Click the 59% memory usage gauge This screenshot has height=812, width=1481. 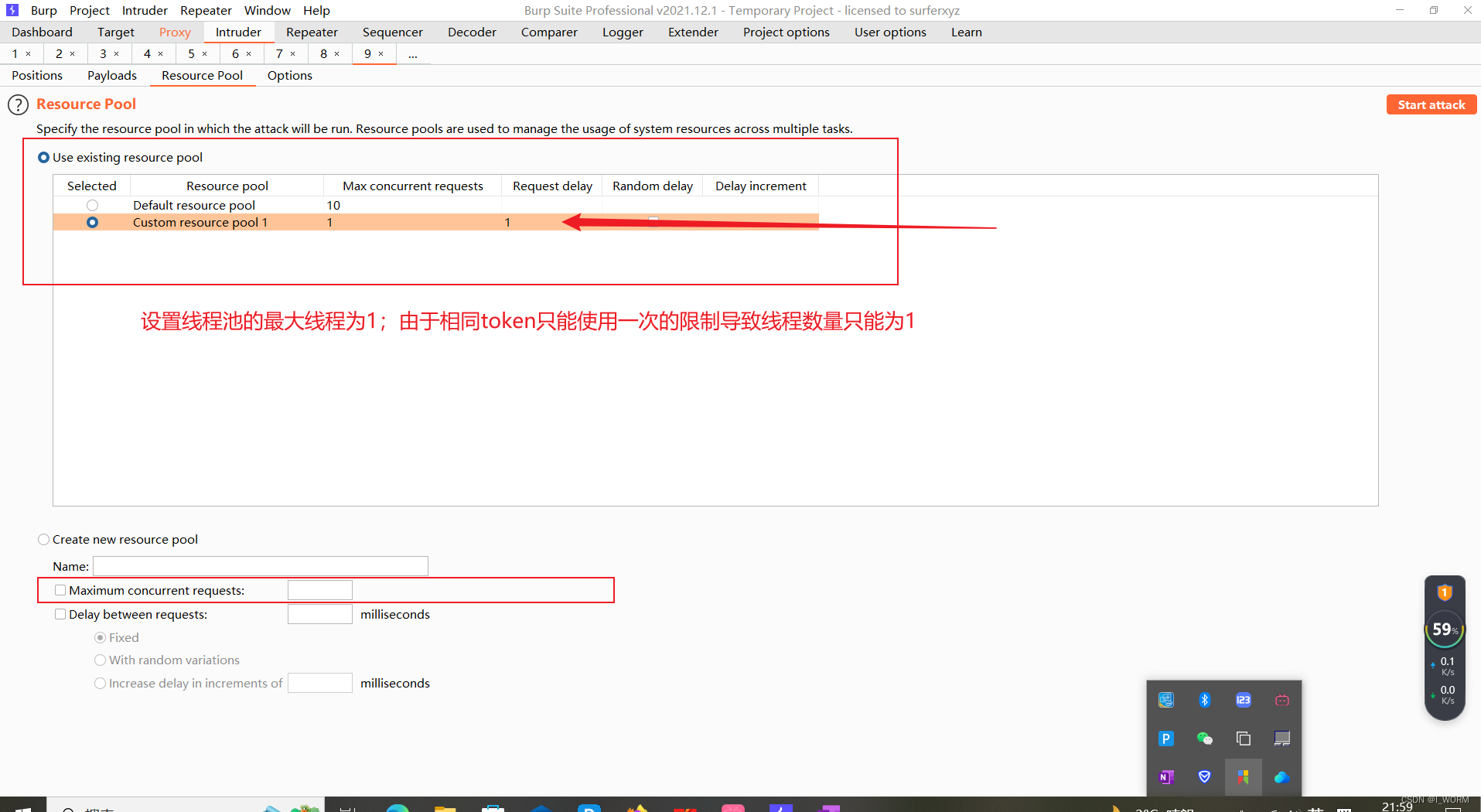tap(1445, 629)
